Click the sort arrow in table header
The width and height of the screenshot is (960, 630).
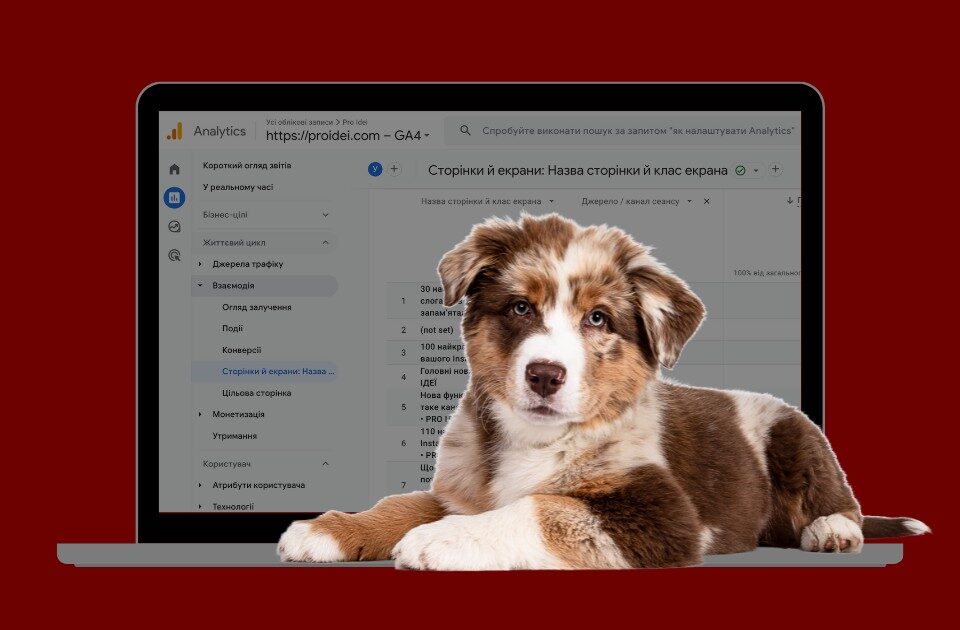(790, 201)
